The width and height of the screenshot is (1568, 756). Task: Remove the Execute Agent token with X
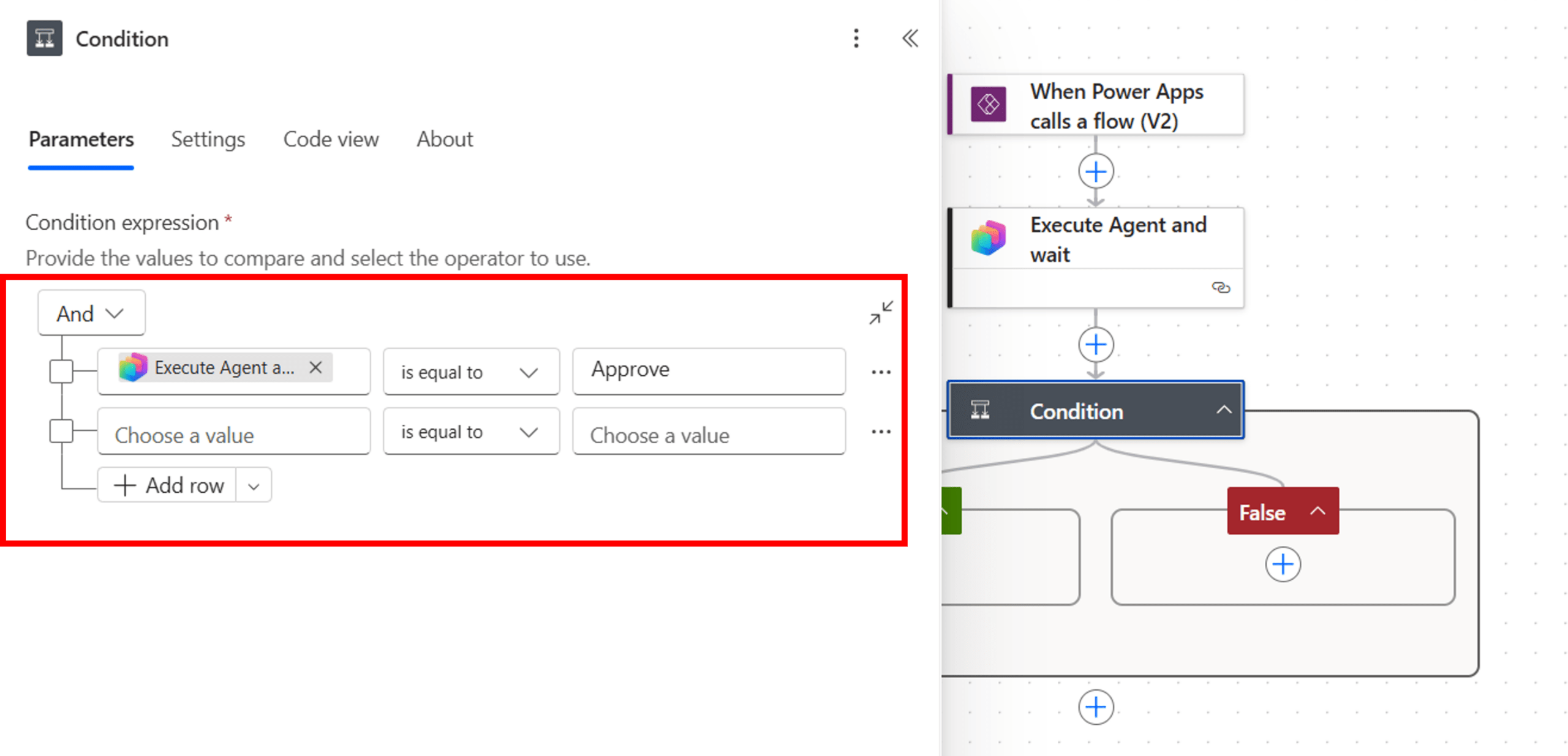pyautogui.click(x=315, y=367)
